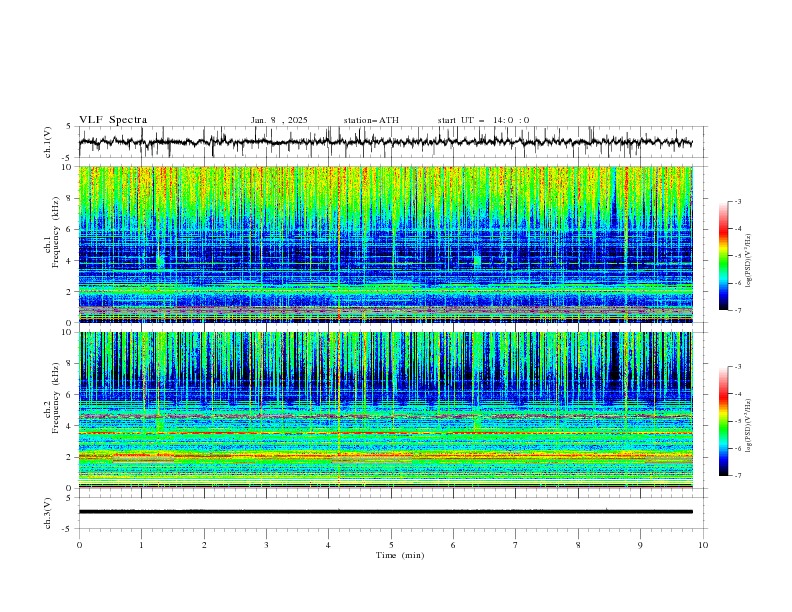Click the ch.1 voltage waveform trace
792x612 pixels.
click(x=385, y=142)
